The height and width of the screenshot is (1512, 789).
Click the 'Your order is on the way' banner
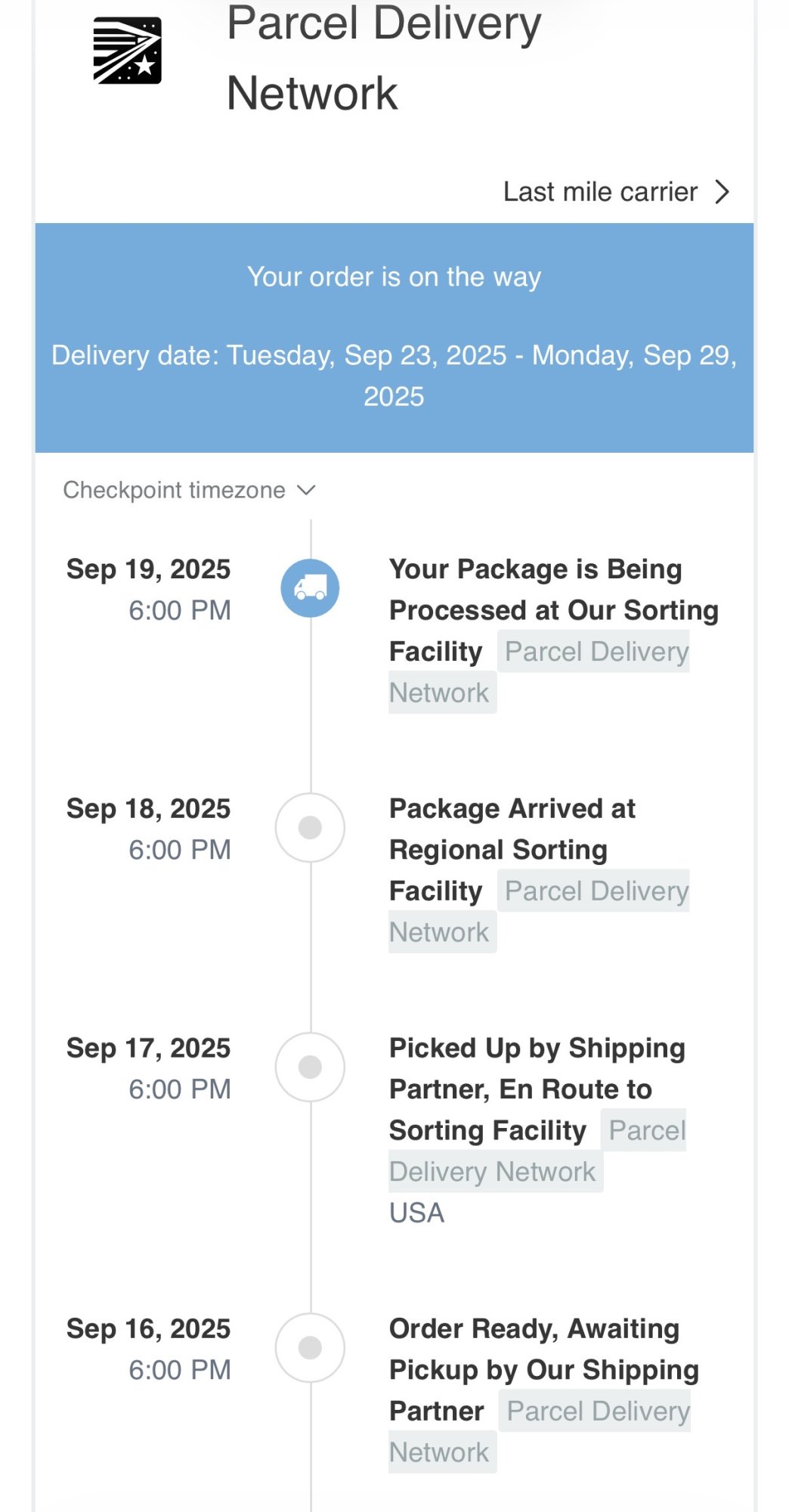coord(394,277)
